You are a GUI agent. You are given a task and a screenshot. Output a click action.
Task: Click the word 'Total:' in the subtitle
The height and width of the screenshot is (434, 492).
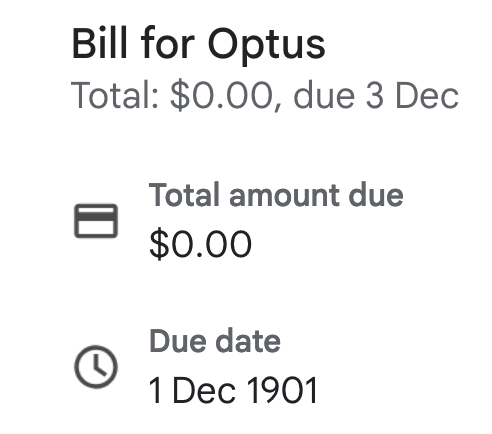coord(115,95)
